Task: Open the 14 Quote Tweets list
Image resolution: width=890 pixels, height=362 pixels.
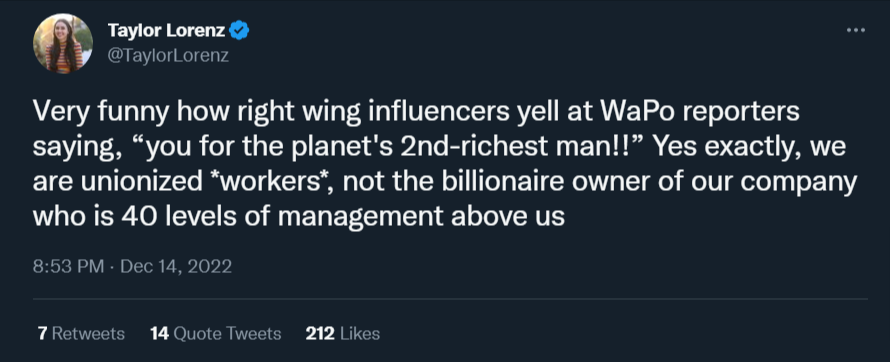Action: (216, 333)
